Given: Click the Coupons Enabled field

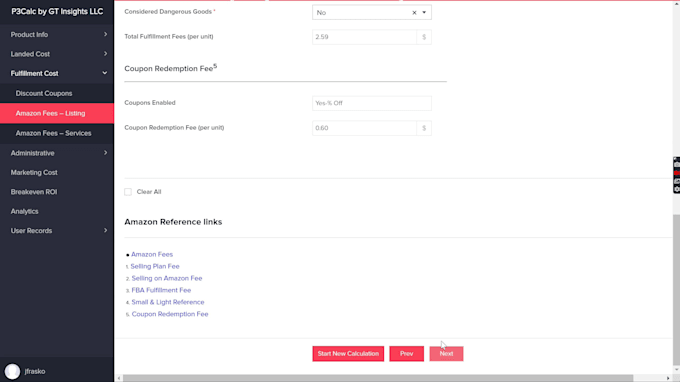Looking at the screenshot, I should click(372, 103).
